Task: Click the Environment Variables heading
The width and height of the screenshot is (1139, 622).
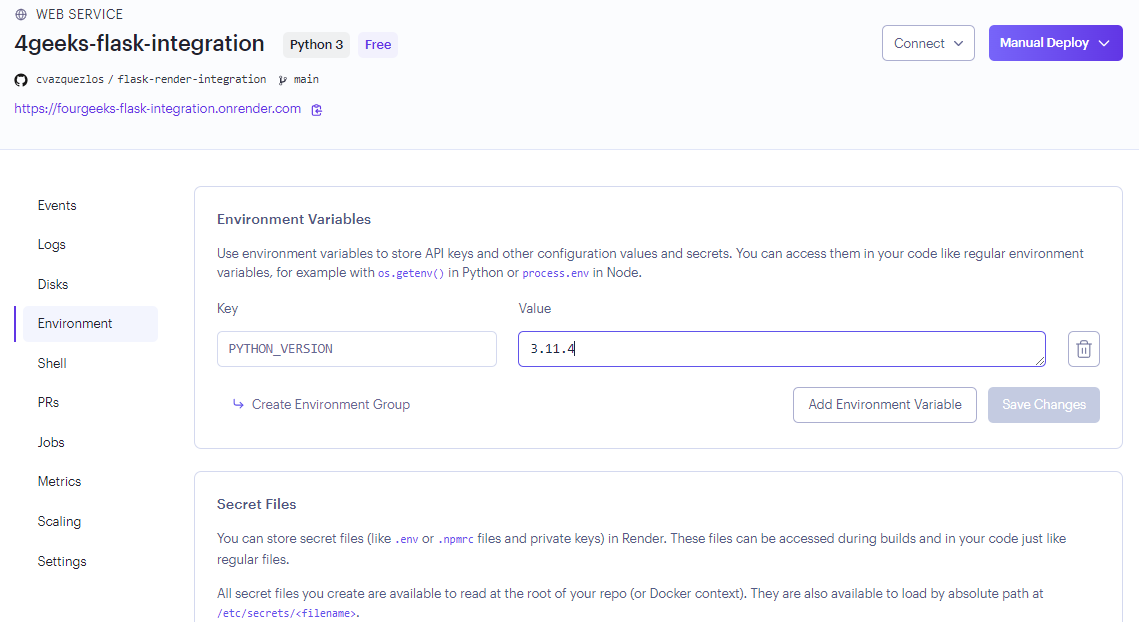Action: (x=293, y=219)
